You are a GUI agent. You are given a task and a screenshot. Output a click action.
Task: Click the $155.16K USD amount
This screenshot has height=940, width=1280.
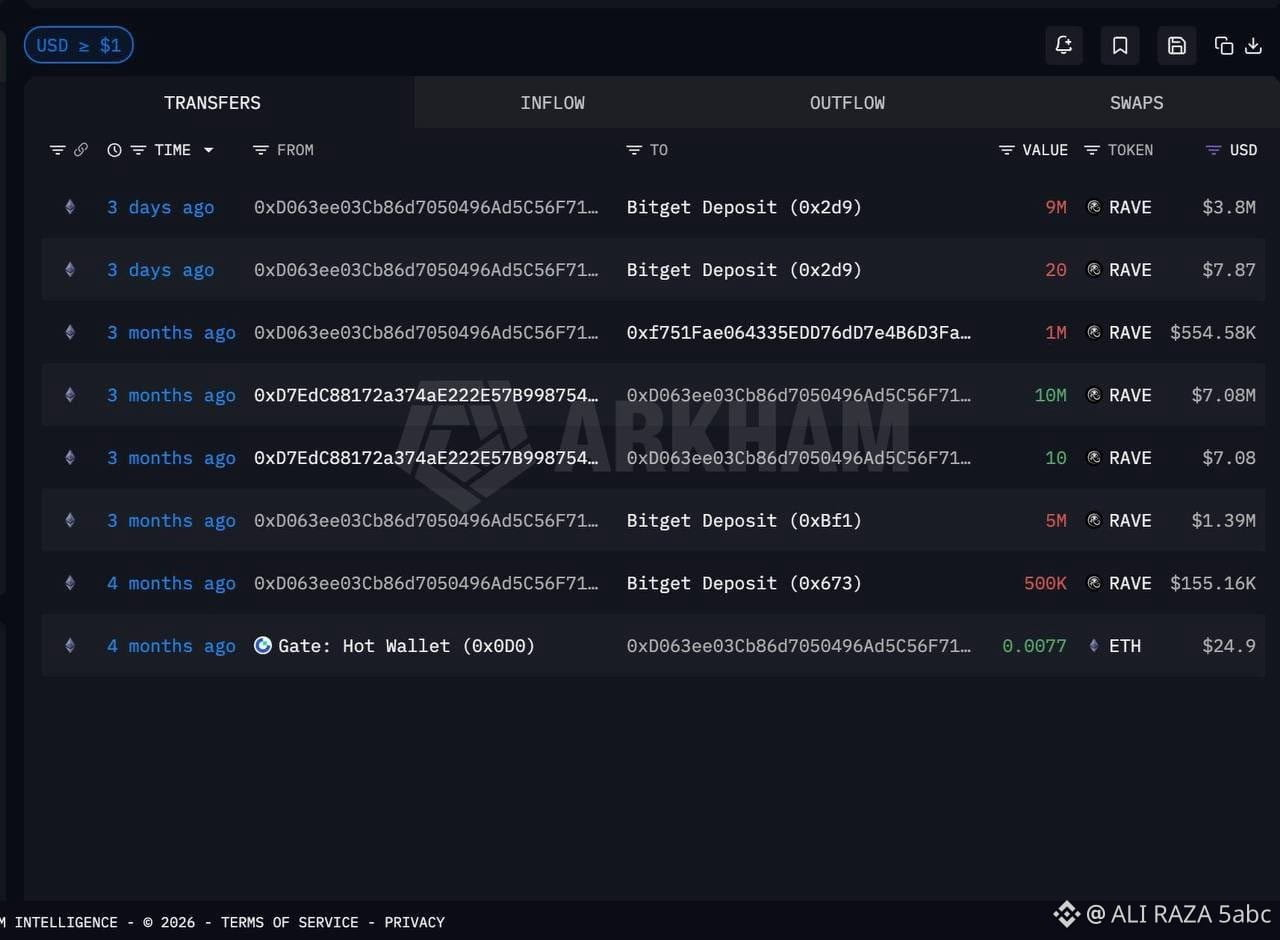tap(1213, 583)
